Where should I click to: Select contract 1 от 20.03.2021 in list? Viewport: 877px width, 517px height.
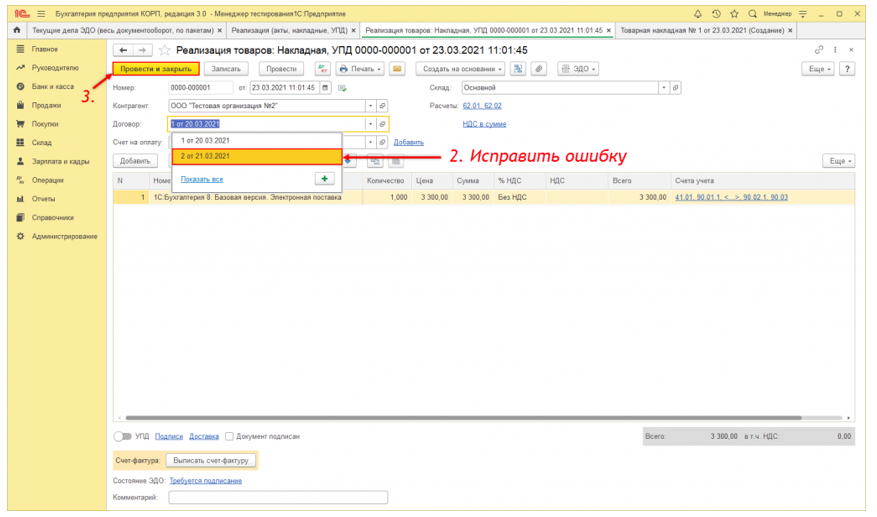tap(257, 140)
